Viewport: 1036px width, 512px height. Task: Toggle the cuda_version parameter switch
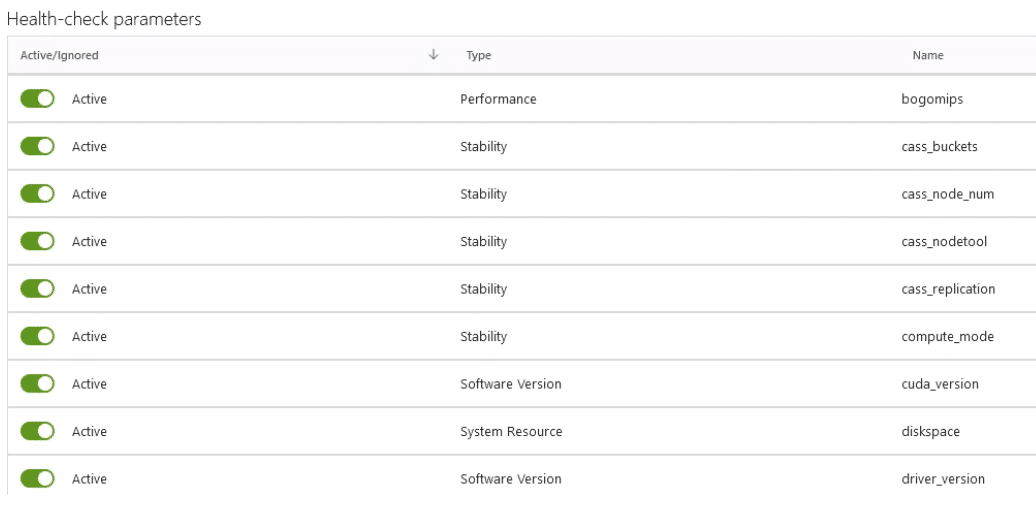[x=37, y=384]
